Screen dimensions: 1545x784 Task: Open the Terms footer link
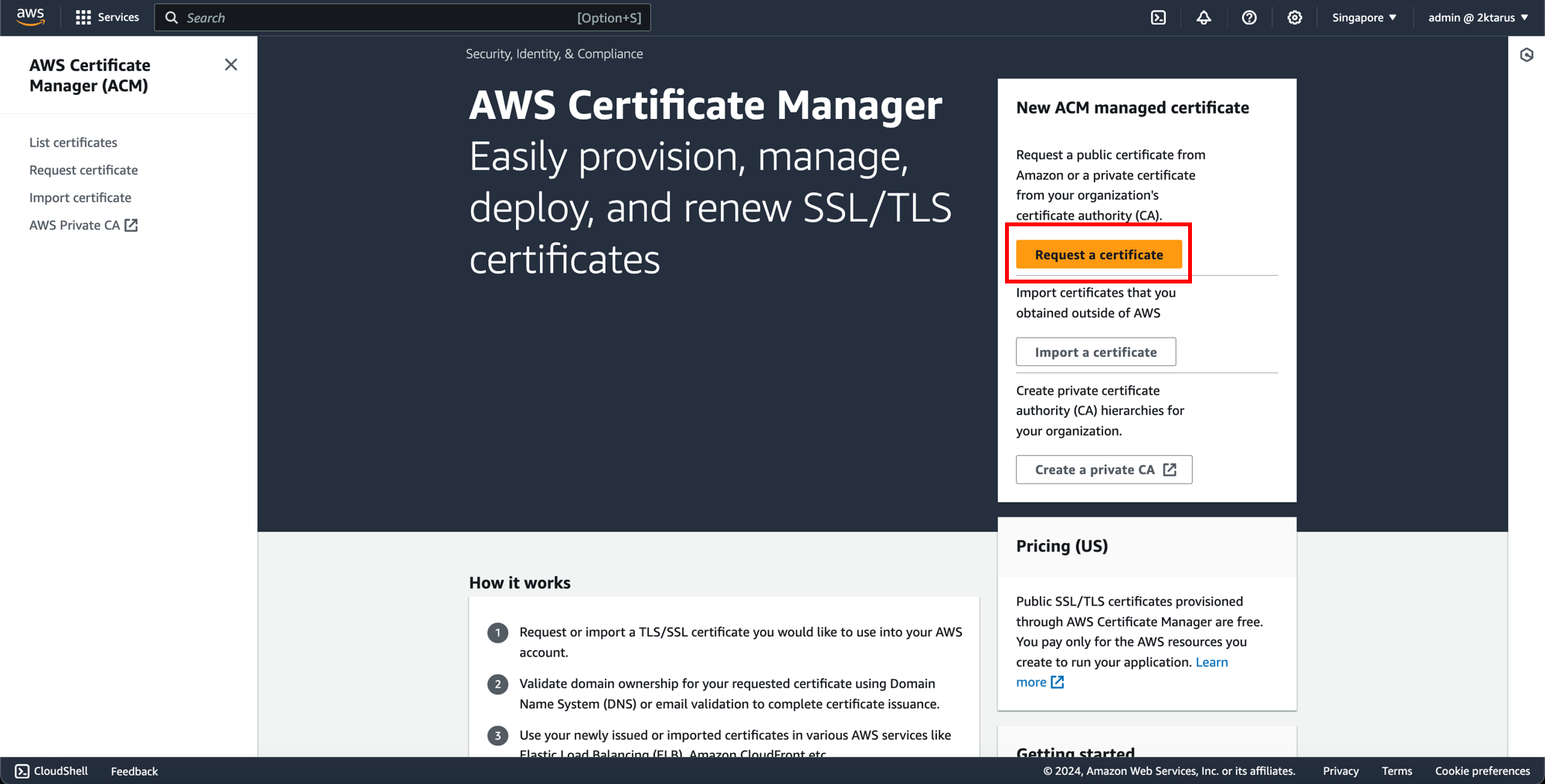click(1397, 771)
